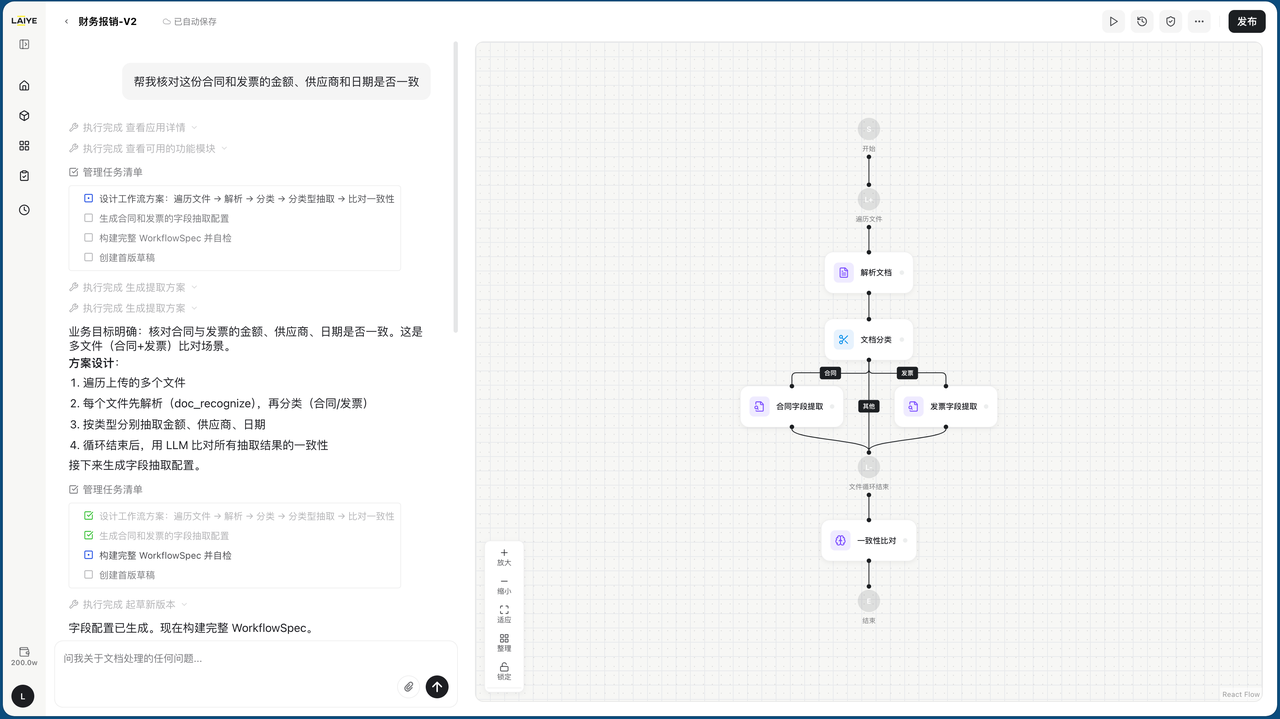The width and height of the screenshot is (1280, 719).
Task: Select the 结束 end node
Action: 869,601
